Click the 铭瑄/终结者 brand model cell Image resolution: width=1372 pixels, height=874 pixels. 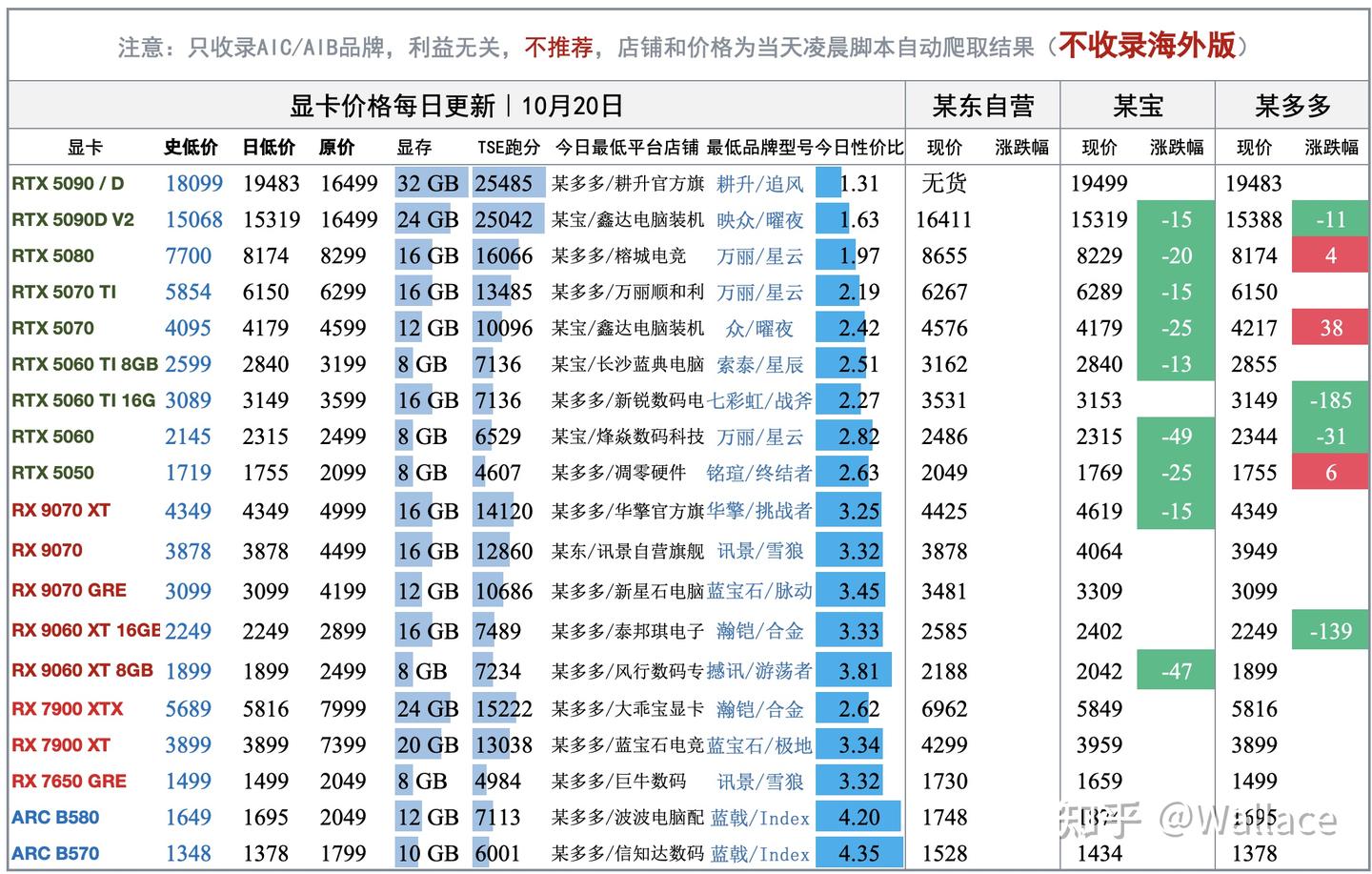coord(760,474)
